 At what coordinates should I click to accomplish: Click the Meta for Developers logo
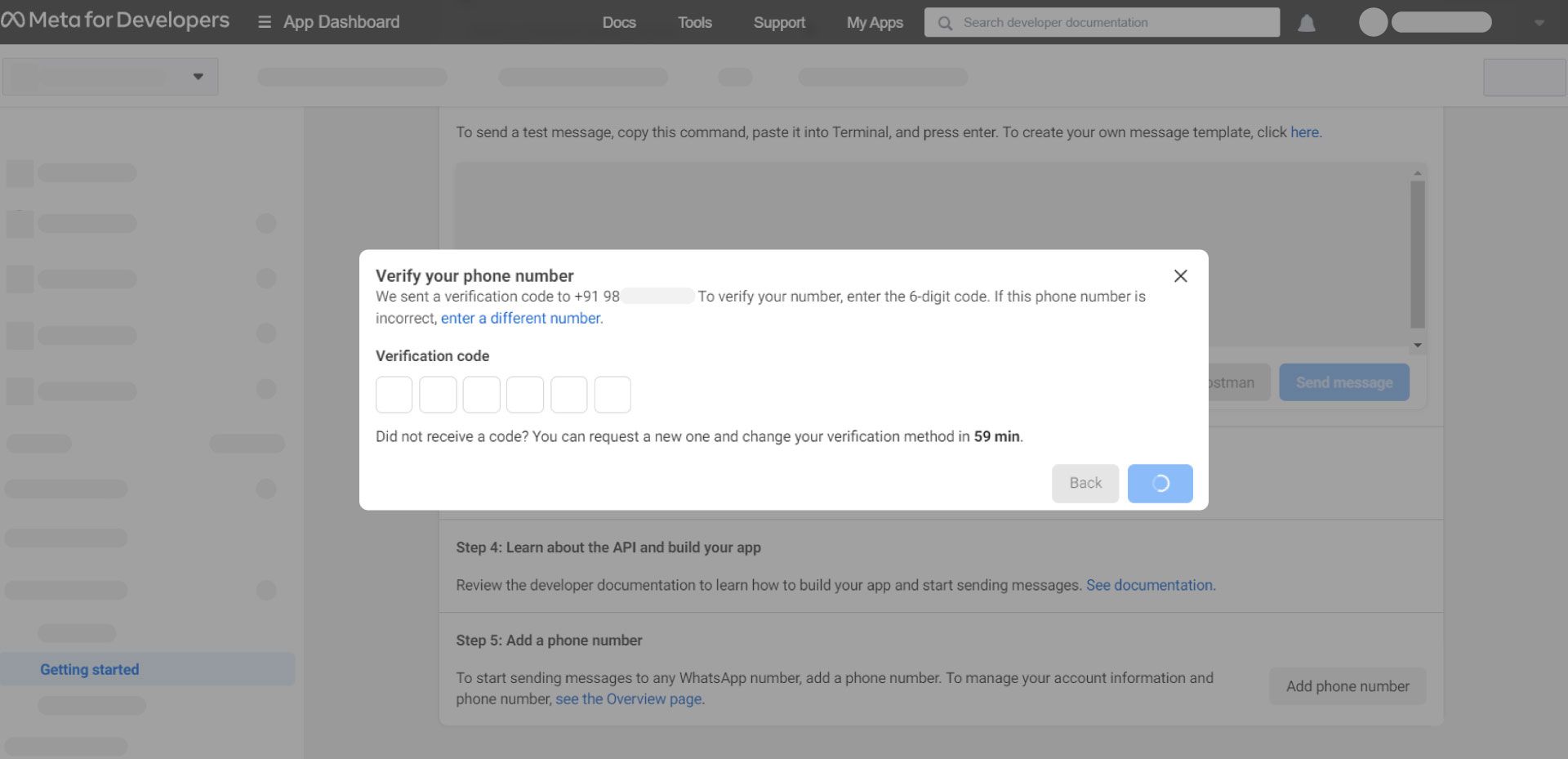tap(115, 20)
